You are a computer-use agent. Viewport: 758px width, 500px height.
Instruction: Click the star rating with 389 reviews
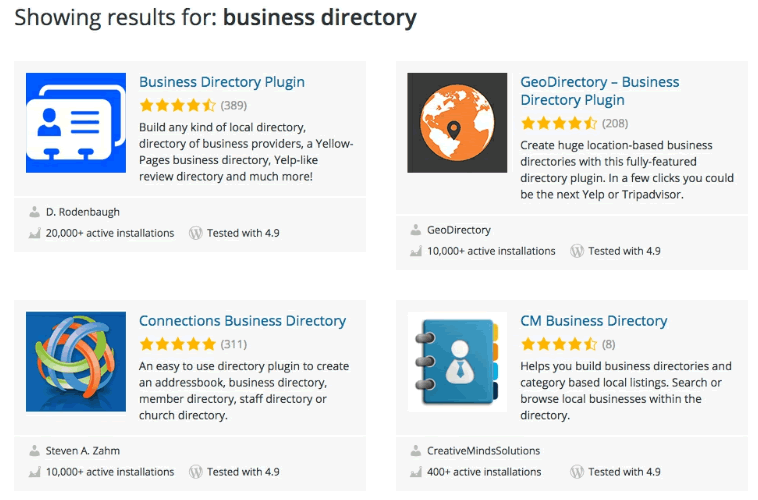tap(177, 105)
